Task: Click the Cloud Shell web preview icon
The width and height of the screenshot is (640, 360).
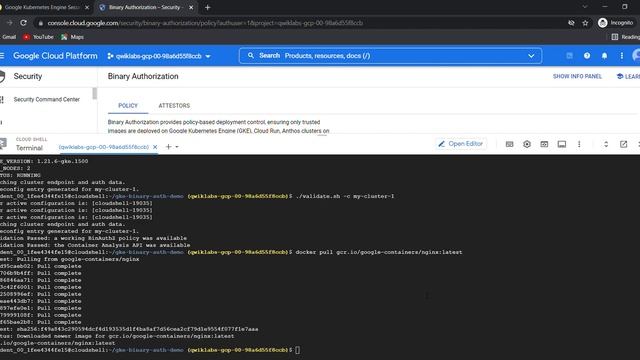Action: point(544,144)
